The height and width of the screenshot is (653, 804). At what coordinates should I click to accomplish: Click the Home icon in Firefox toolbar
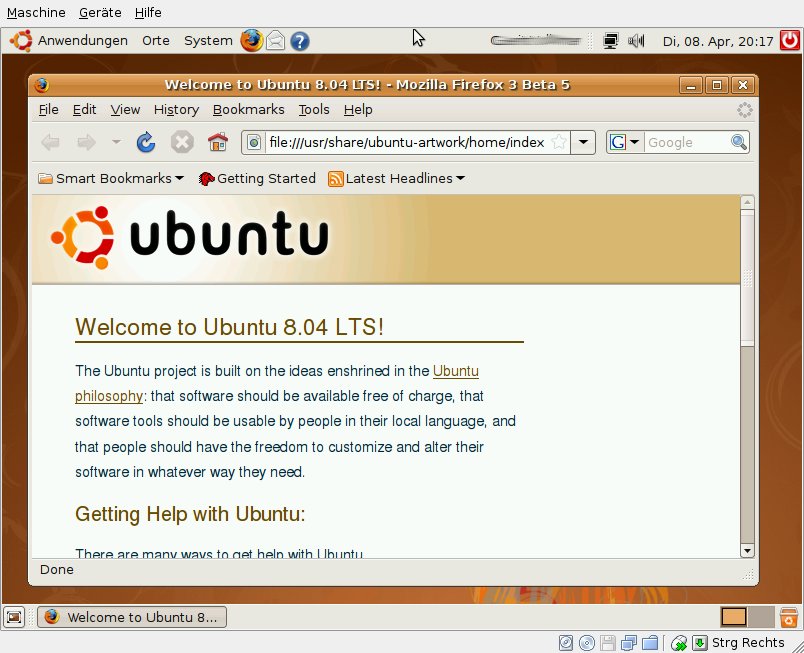pos(217,142)
